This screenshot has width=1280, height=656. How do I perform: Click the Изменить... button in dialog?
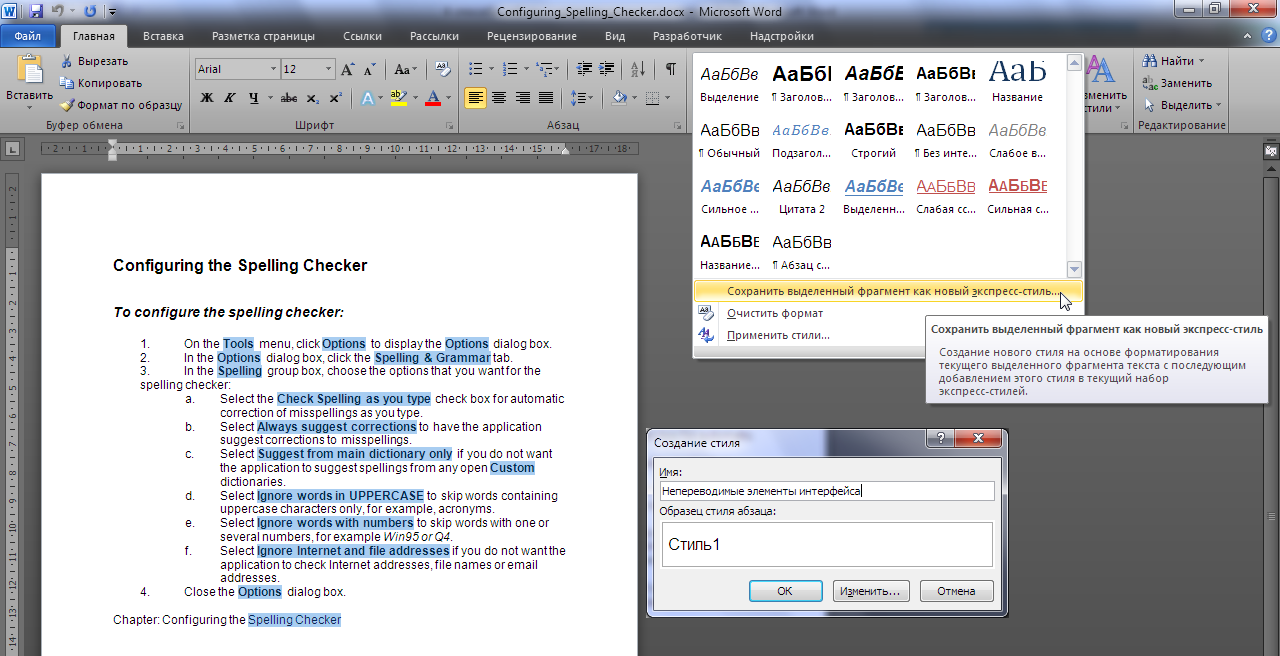pyautogui.click(x=870, y=591)
